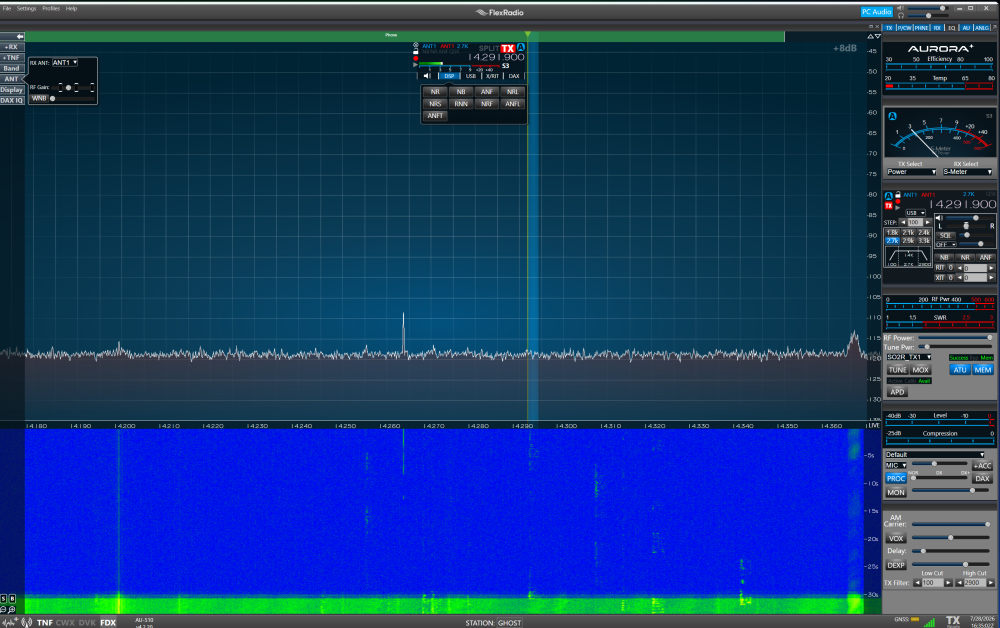Viewport: 1000px width, 628px height.
Task: Click the waveform sparkle icon in status bar
Action: 10,622
